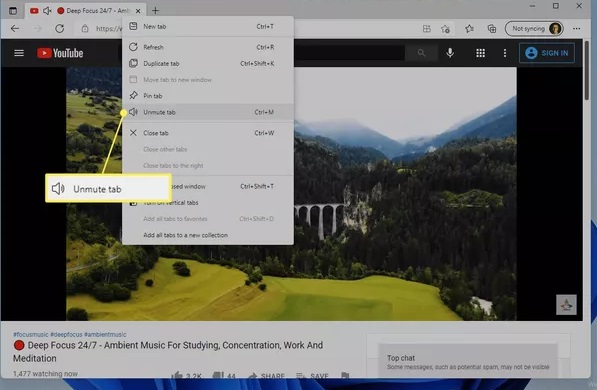Search with voice microphone icon

pyautogui.click(x=450, y=53)
